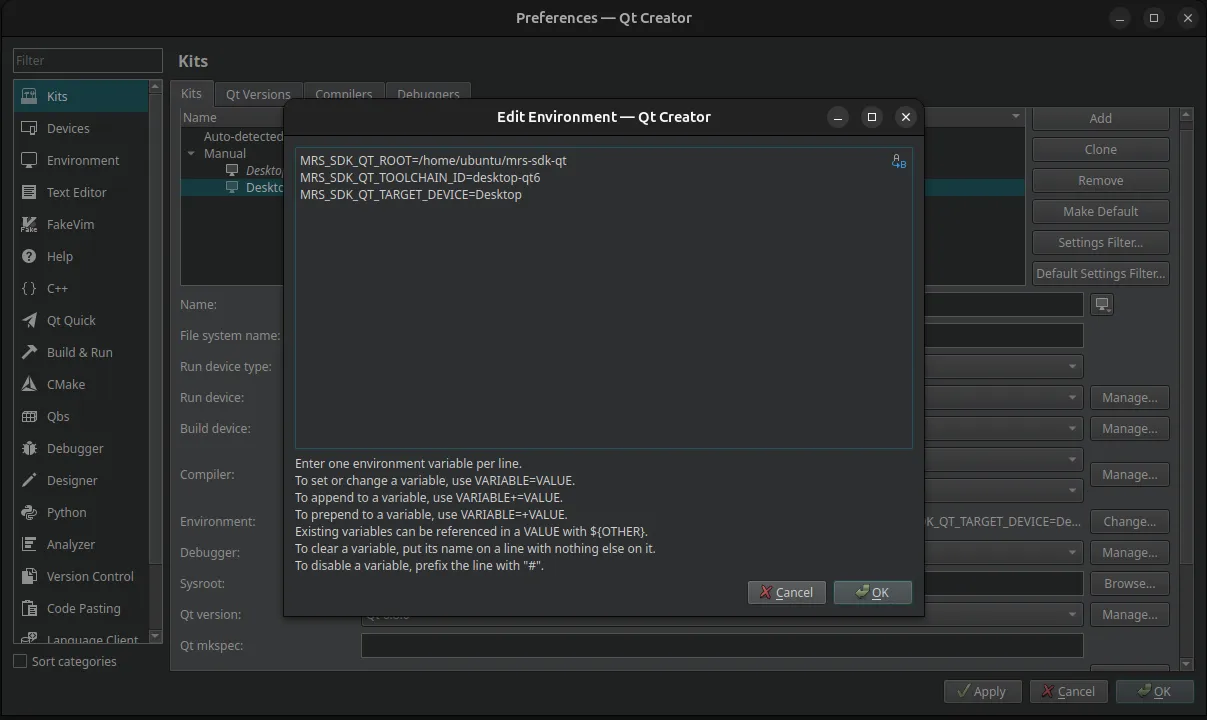The height and width of the screenshot is (720, 1207).
Task: Close the Edit Environment dialog
Action: click(905, 117)
